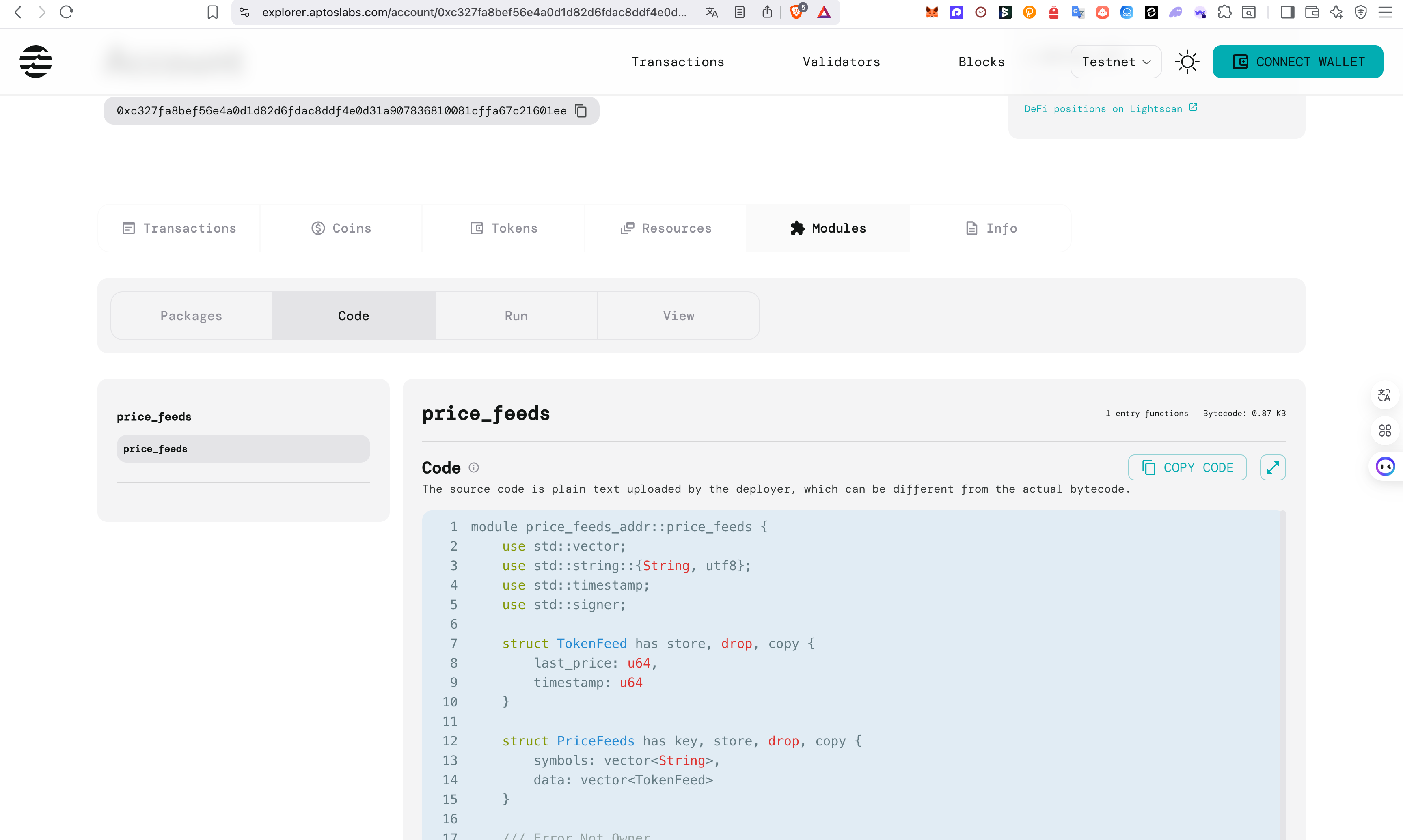Copy the account address with copy icon
Image resolution: width=1403 pixels, height=840 pixels.
581,110
